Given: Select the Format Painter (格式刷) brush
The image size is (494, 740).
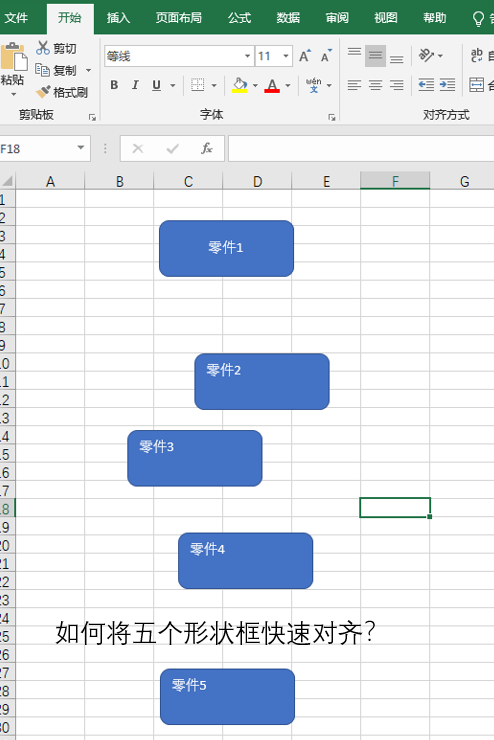Looking at the screenshot, I should pos(42,92).
